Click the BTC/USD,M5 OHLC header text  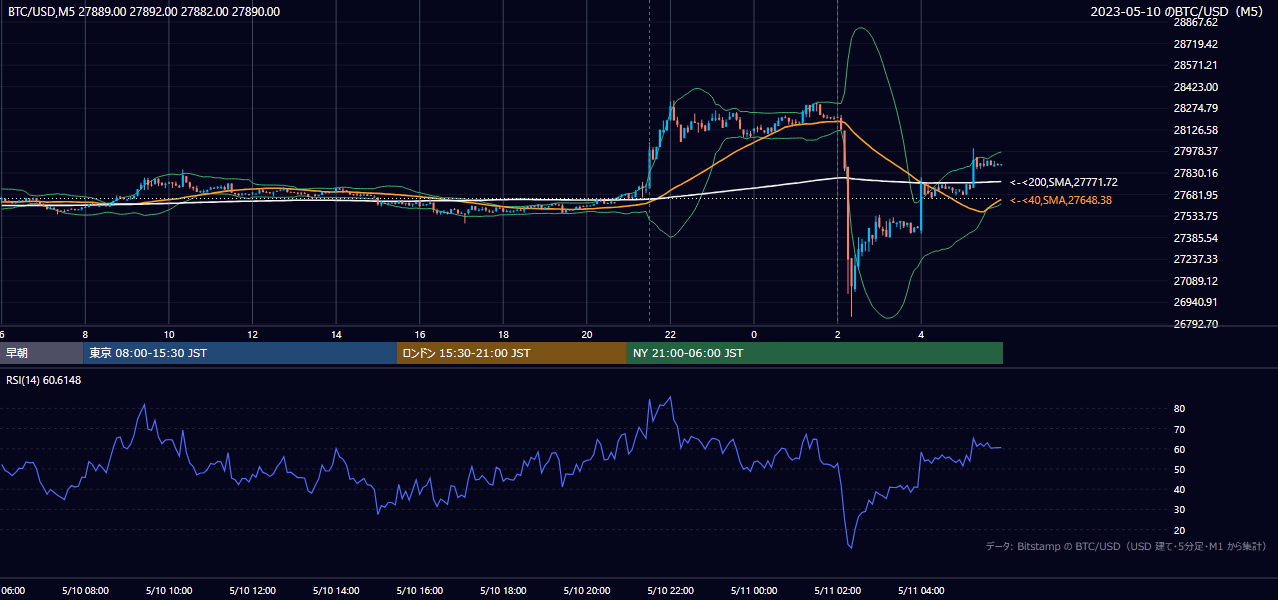point(144,12)
